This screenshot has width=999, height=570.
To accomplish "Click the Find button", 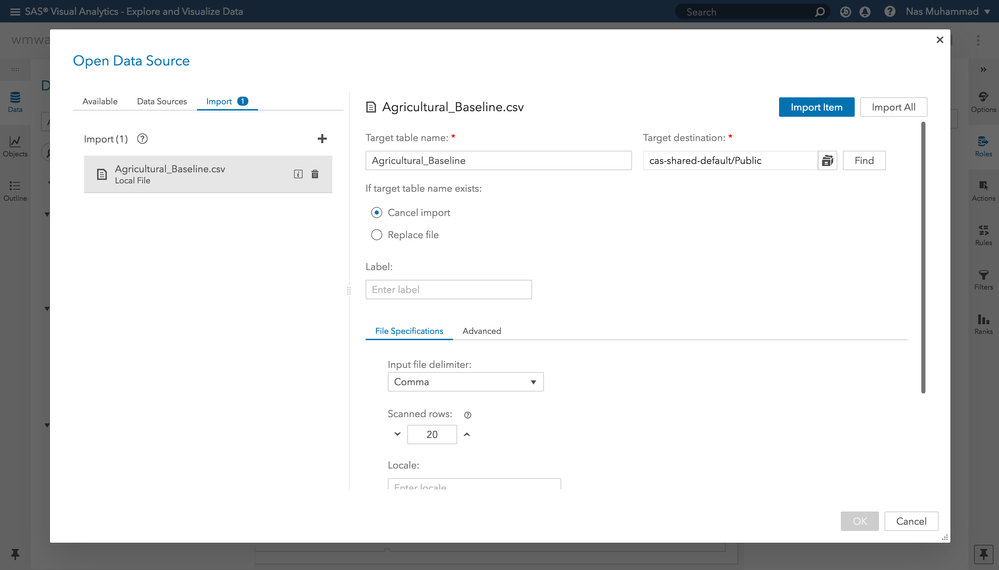I will click(864, 160).
